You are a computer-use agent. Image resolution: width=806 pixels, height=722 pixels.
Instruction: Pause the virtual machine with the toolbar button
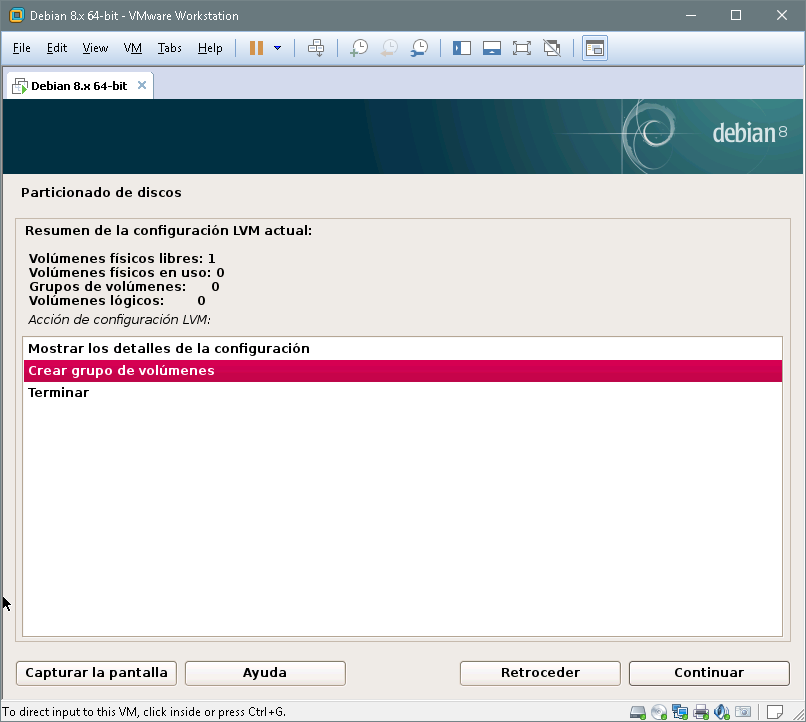tap(256, 48)
